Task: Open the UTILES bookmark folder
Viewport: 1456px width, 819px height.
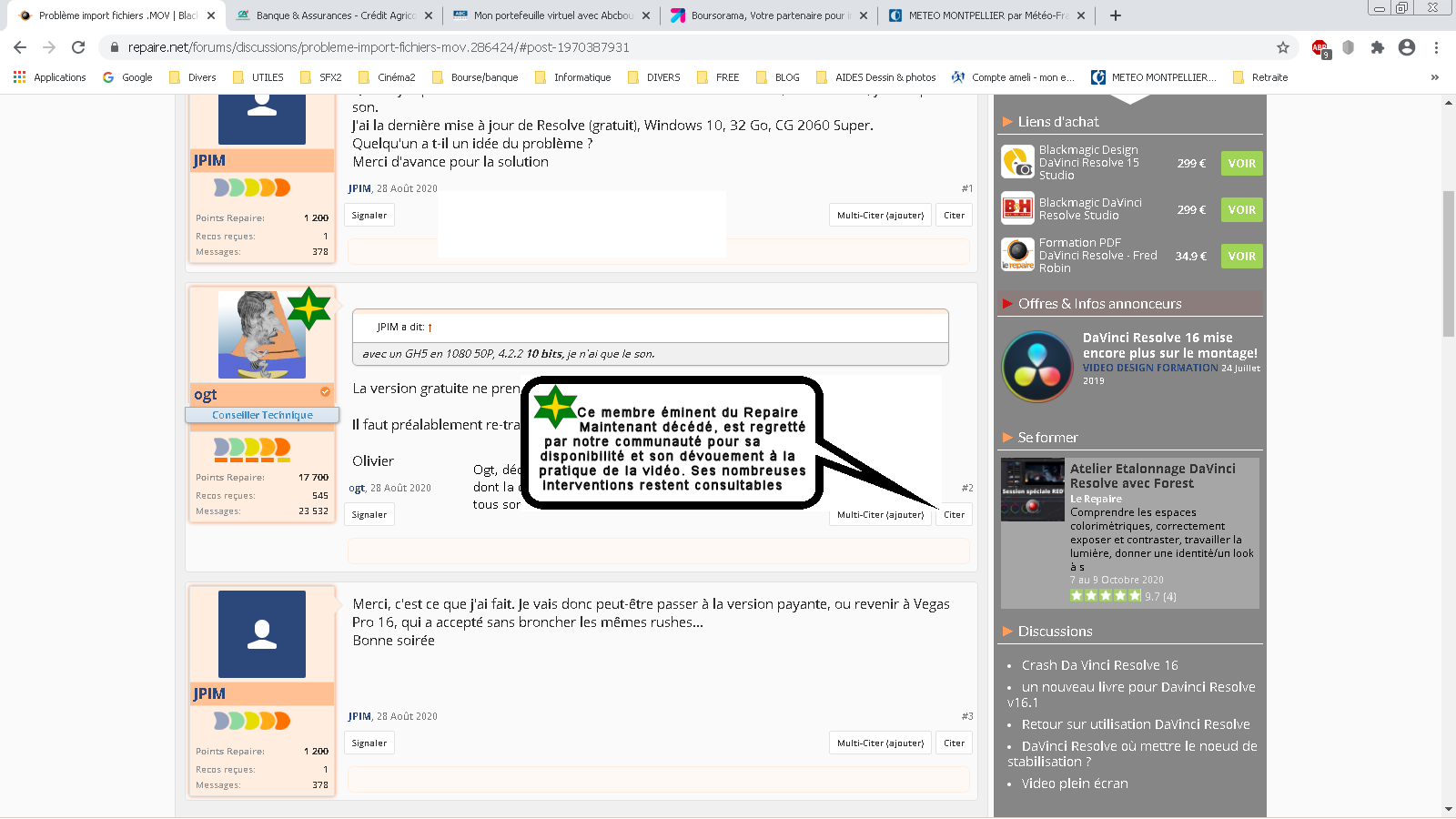Action: 258,77
